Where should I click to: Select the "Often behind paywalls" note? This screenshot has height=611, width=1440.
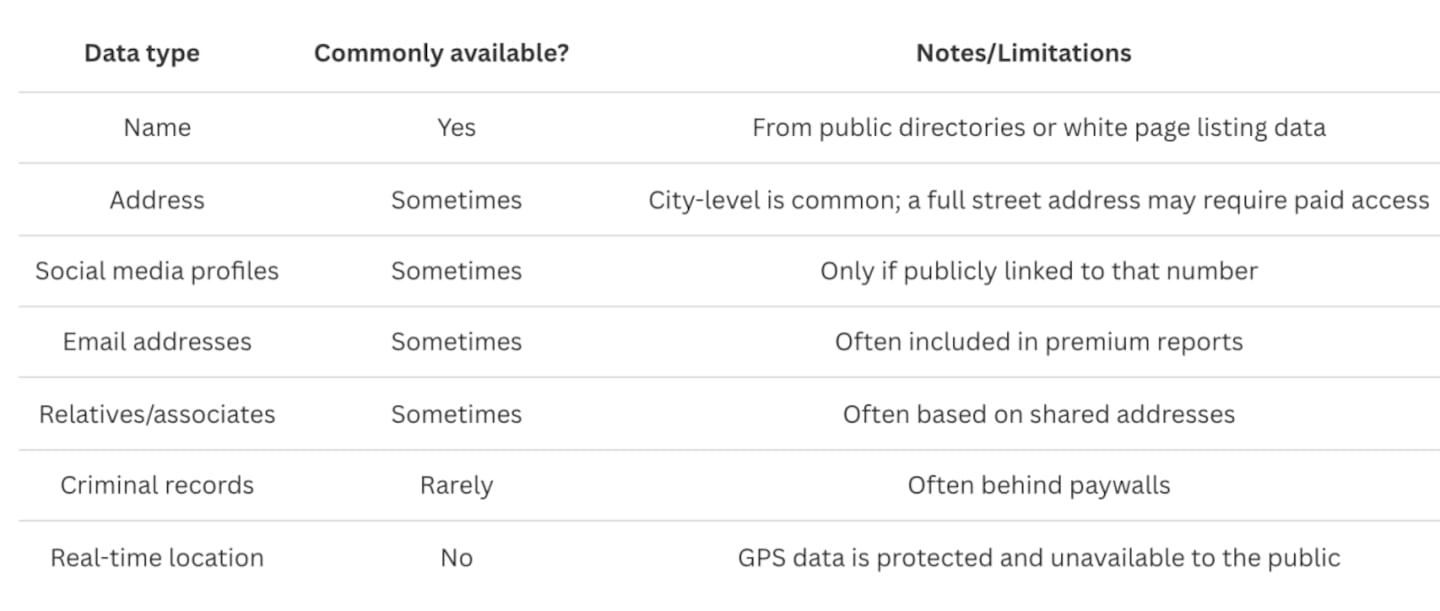(x=1038, y=486)
